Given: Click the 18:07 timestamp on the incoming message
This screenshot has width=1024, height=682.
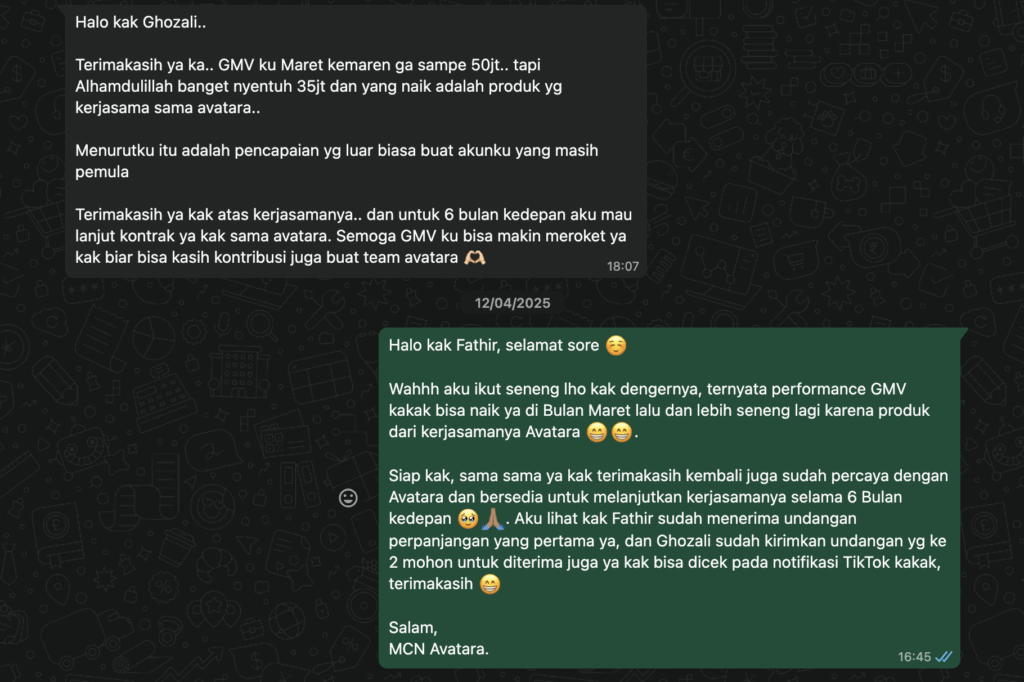Looking at the screenshot, I should click(622, 267).
